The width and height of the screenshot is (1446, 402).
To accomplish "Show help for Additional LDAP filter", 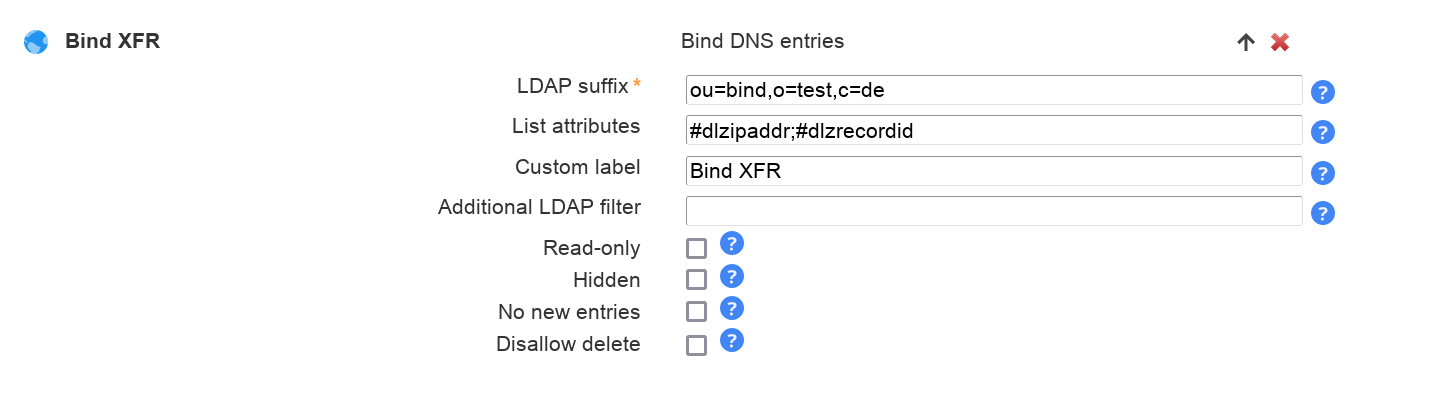I will click(x=1322, y=213).
